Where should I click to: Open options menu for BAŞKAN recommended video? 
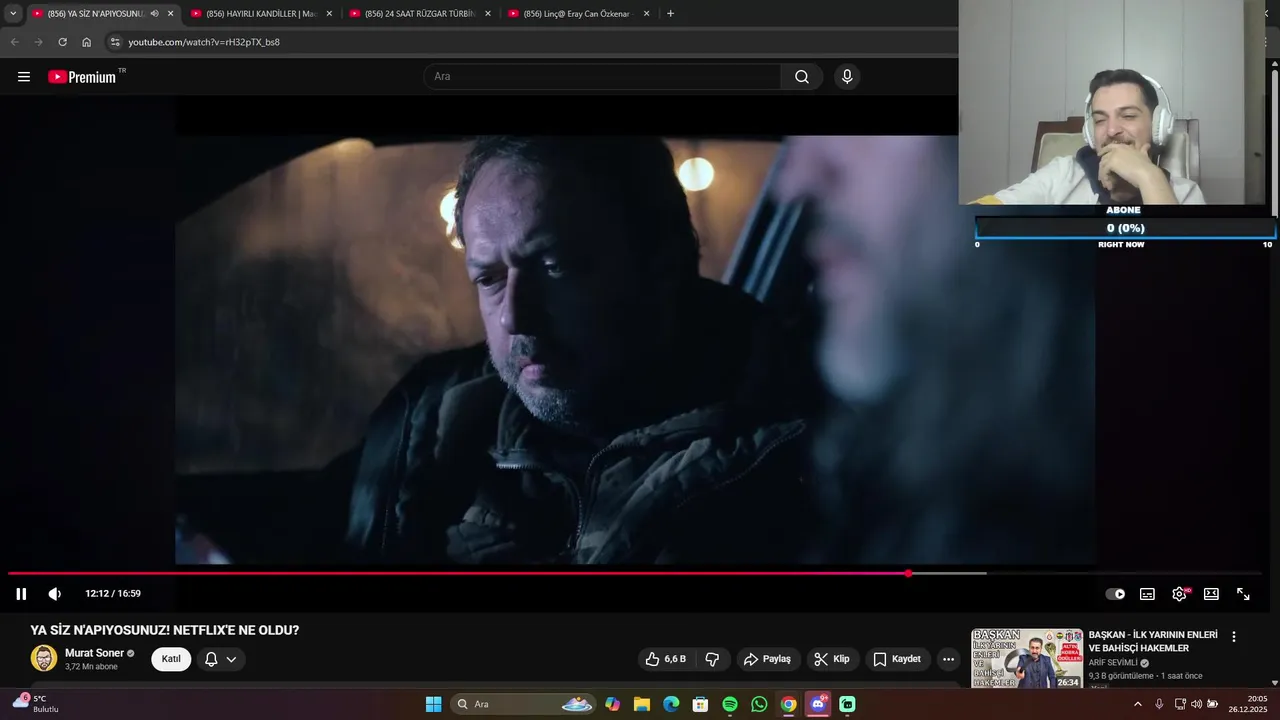click(x=1234, y=637)
